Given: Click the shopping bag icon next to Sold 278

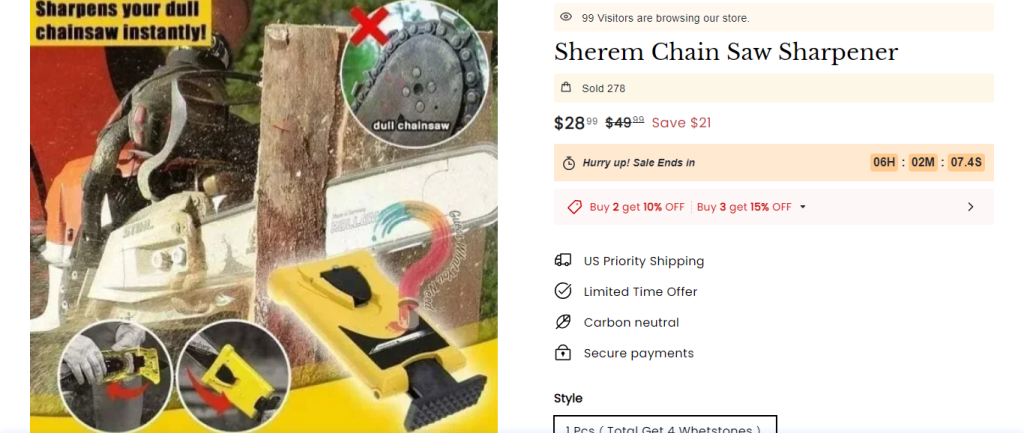Looking at the screenshot, I should click(566, 88).
